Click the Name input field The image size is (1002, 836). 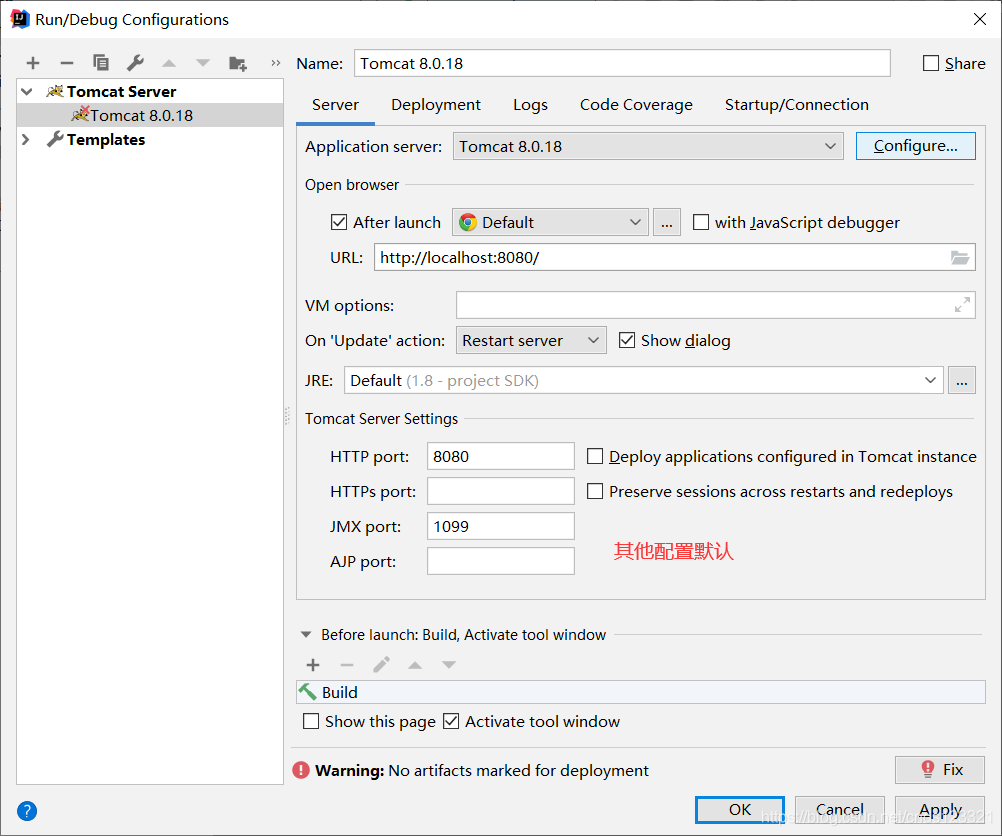(x=622, y=63)
